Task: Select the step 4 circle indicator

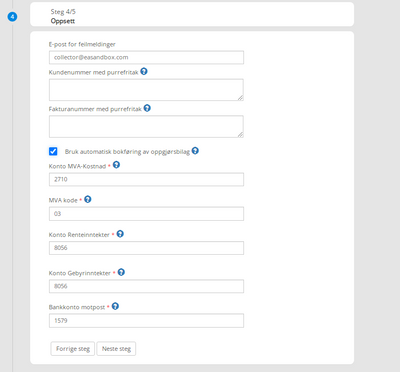Action: pyautogui.click(x=12, y=16)
